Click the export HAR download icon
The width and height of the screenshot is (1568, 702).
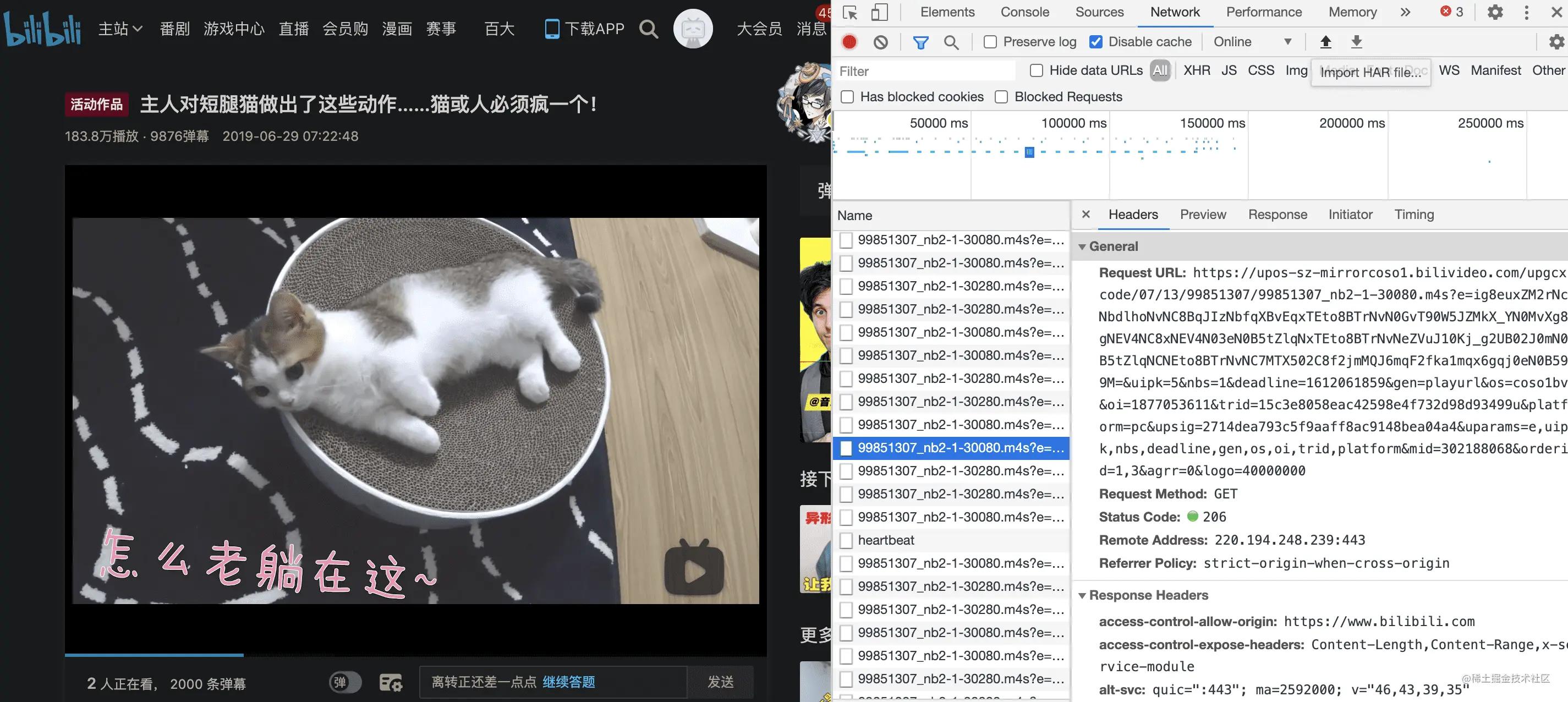pos(1356,41)
